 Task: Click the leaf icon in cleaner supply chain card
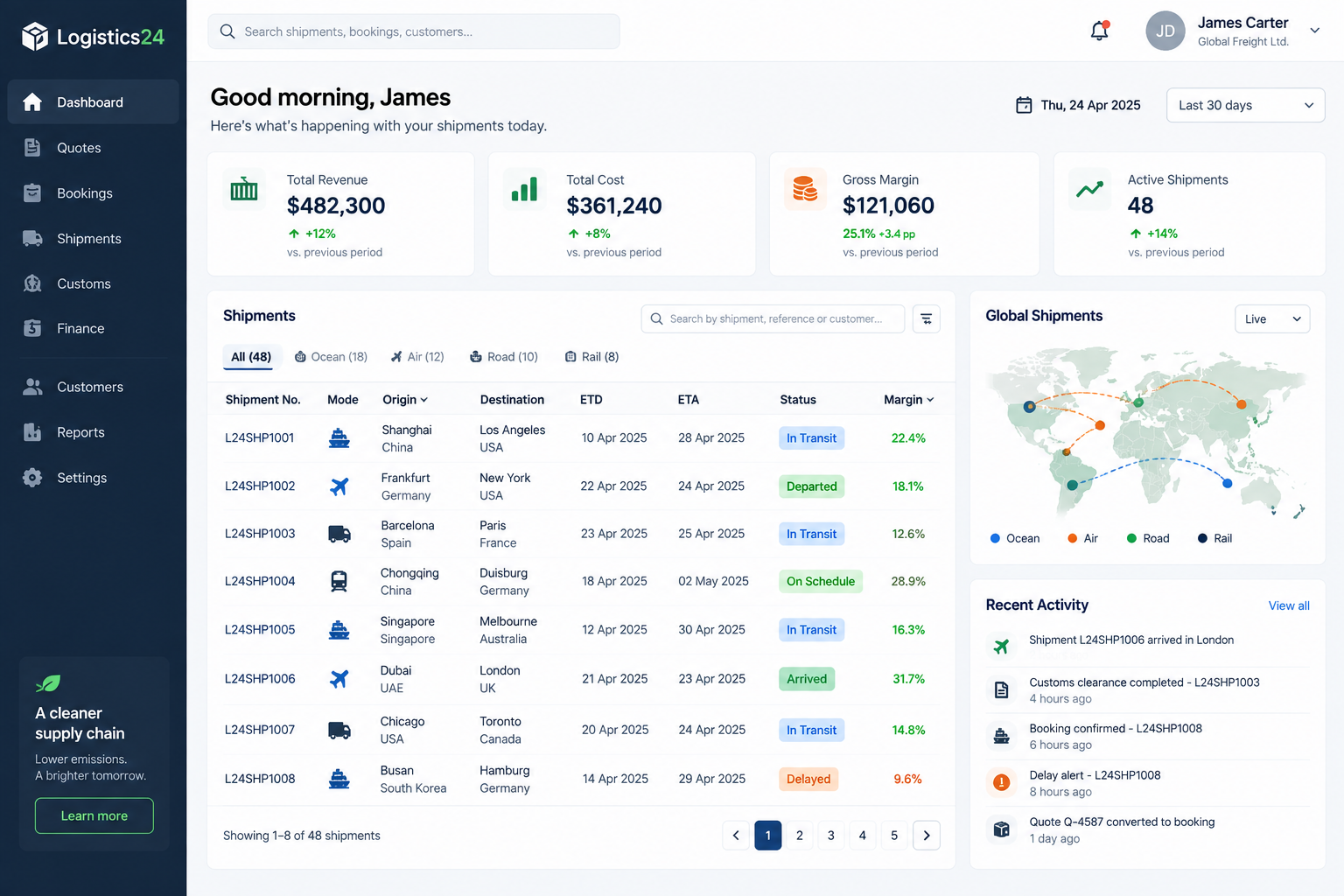pyautogui.click(x=48, y=682)
